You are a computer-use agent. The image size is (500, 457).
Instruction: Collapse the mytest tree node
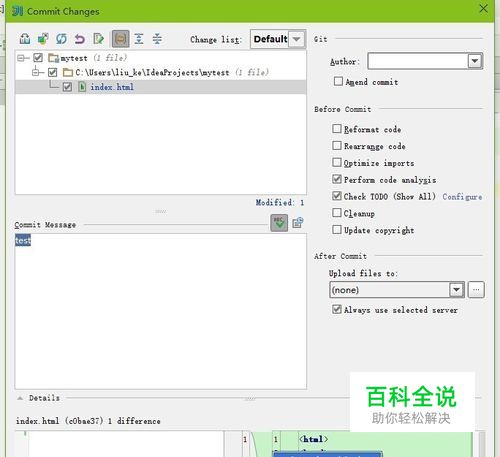coord(21,58)
